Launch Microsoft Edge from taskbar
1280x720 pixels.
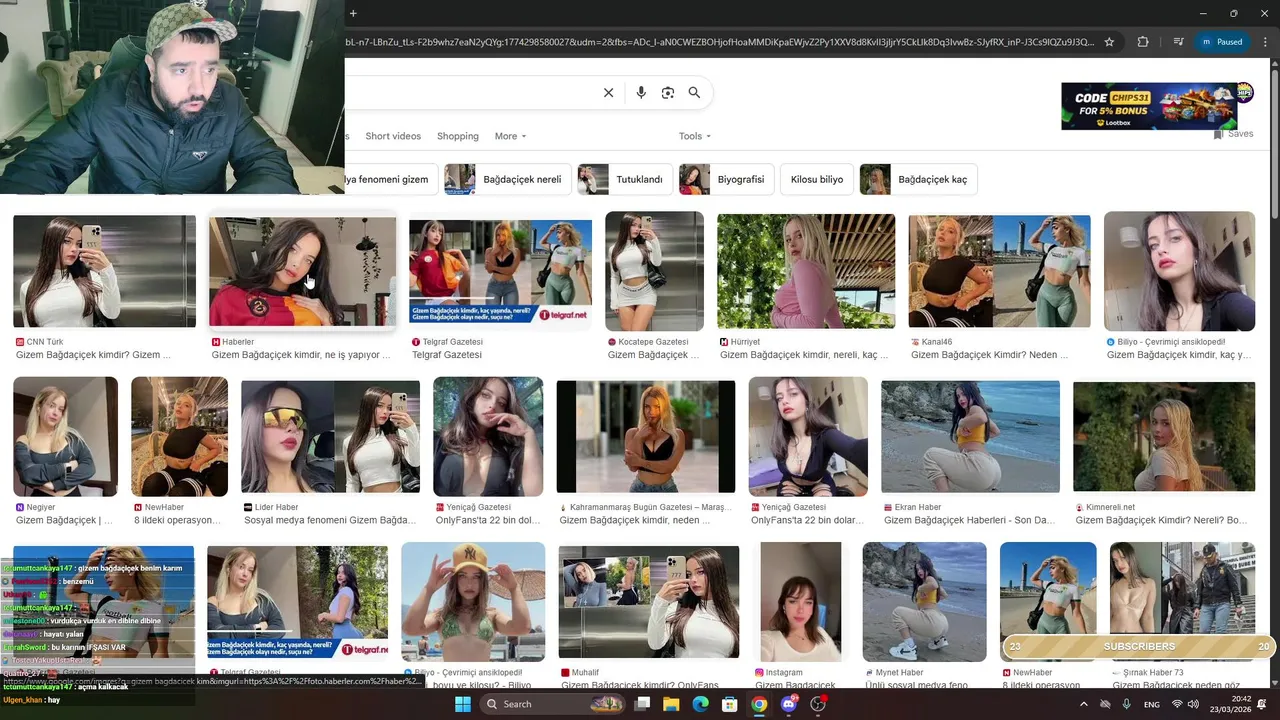(x=701, y=704)
